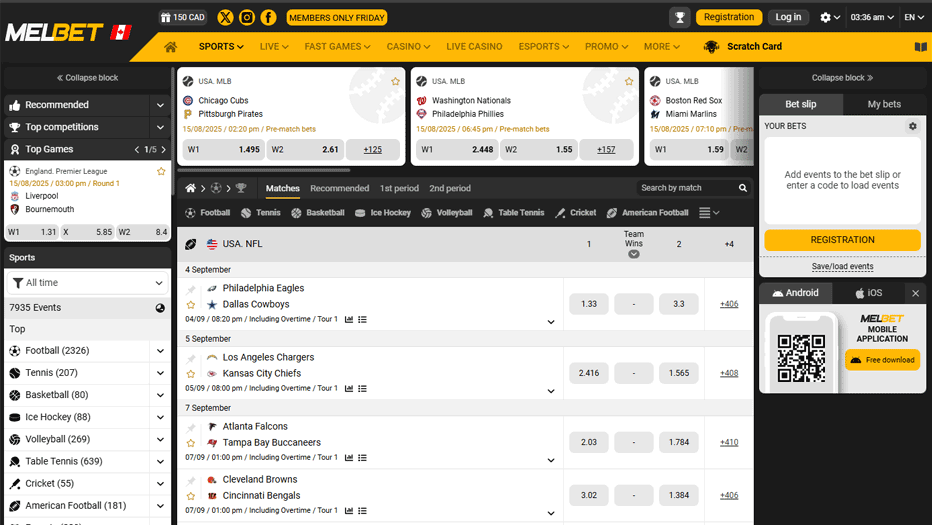Click Free download app button
The width and height of the screenshot is (932, 525).
[x=883, y=360]
